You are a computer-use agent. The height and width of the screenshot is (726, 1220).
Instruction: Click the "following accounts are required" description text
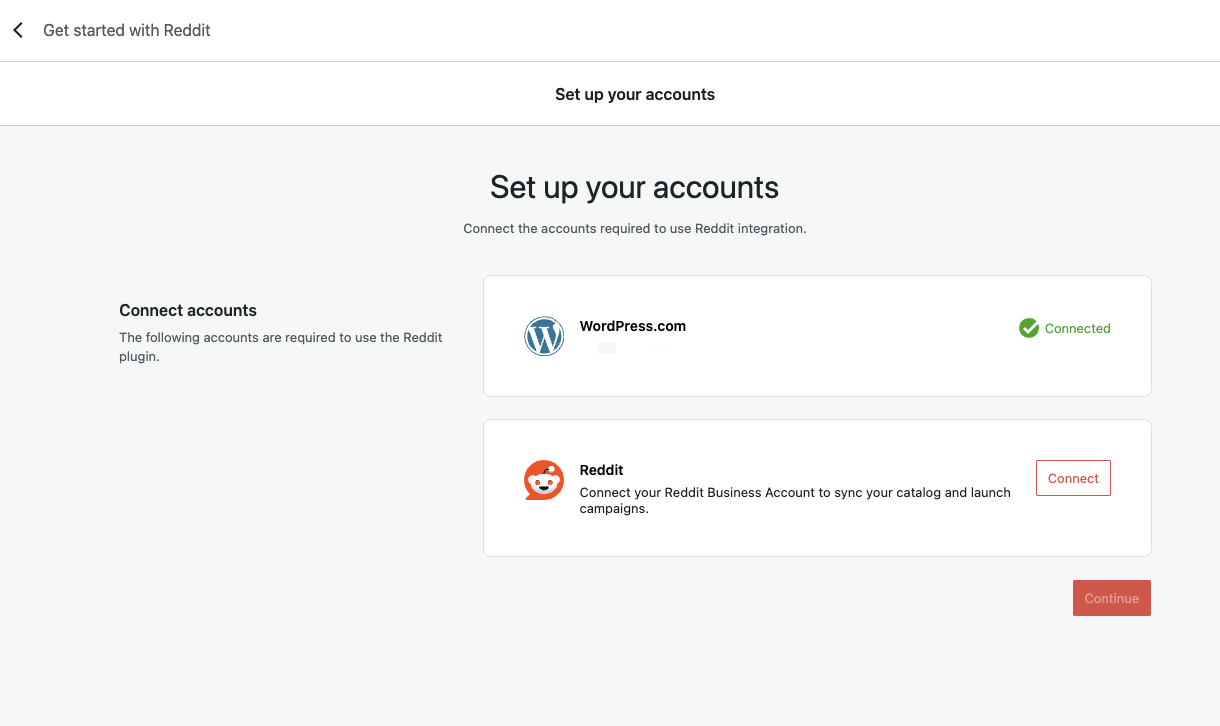pos(280,346)
